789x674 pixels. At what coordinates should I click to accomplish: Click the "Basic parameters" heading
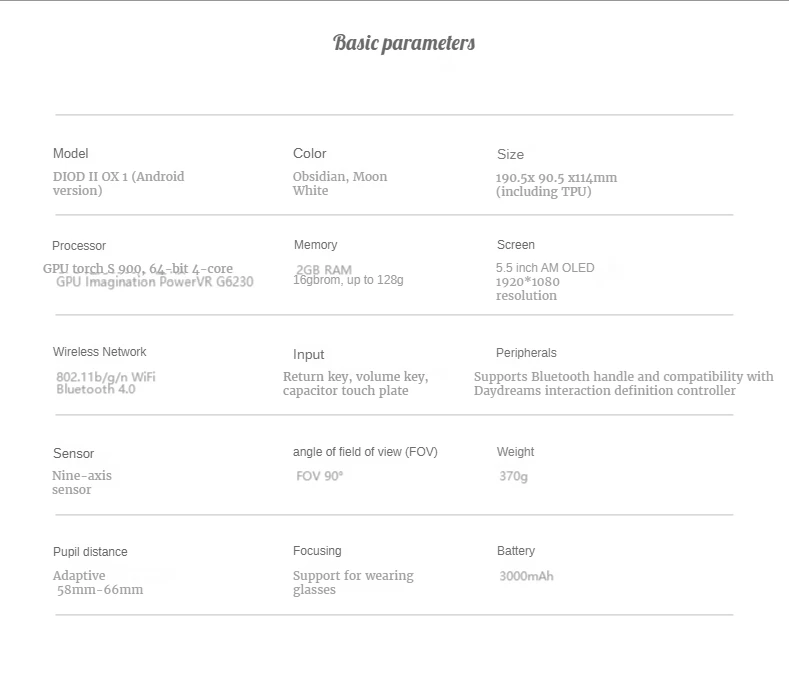tap(404, 43)
